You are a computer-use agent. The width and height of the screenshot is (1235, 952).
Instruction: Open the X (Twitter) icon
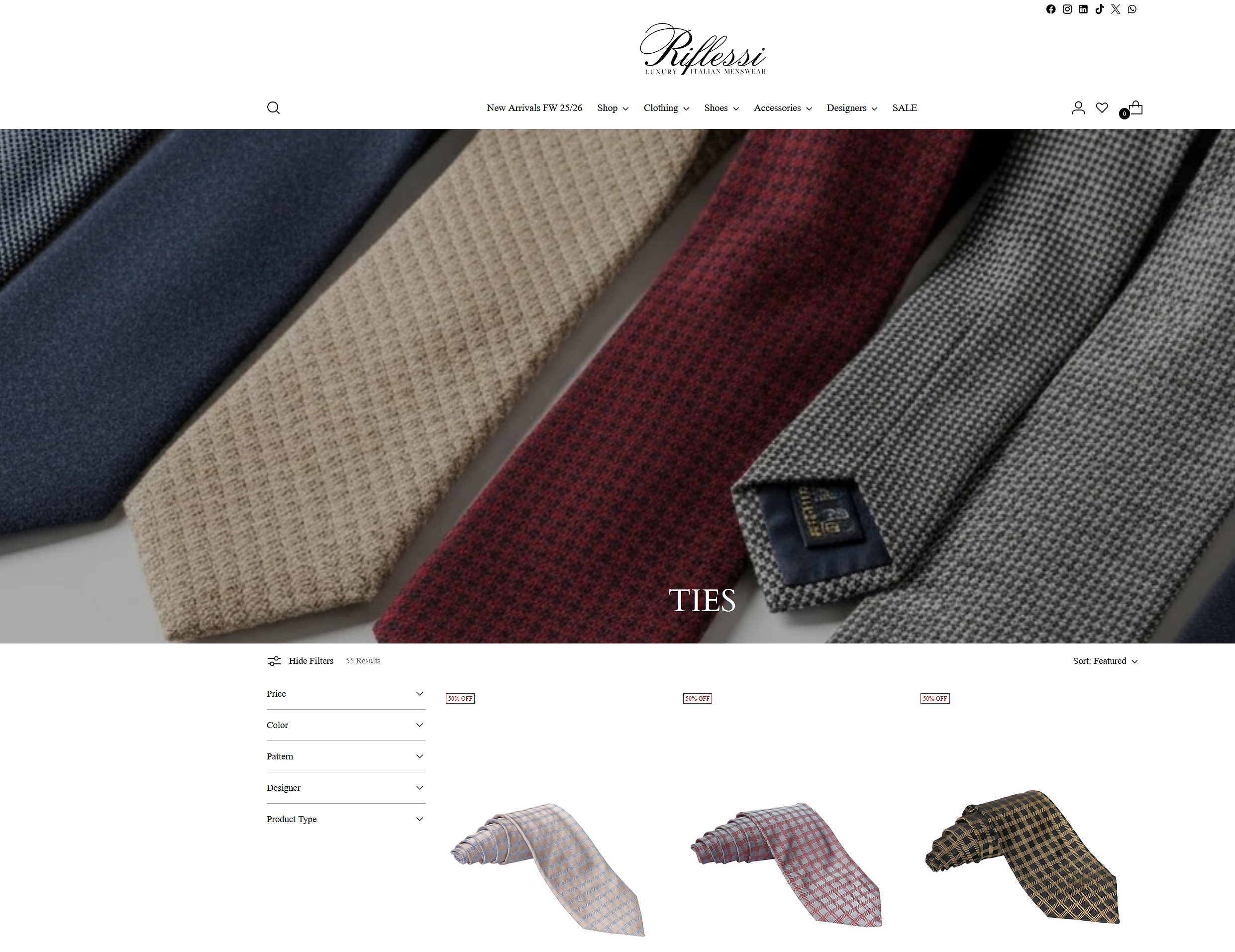tap(1115, 9)
